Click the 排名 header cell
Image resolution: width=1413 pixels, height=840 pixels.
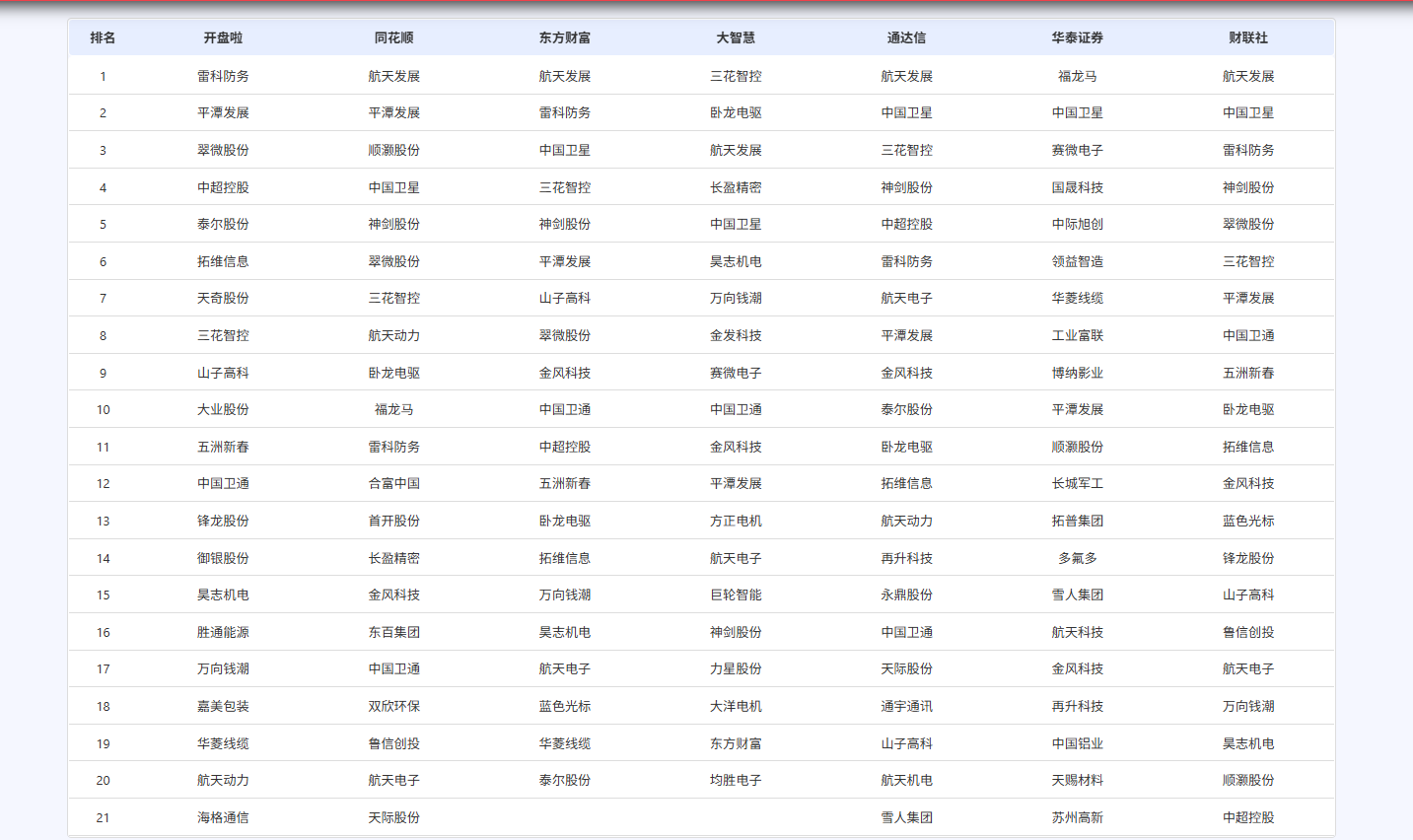103,37
